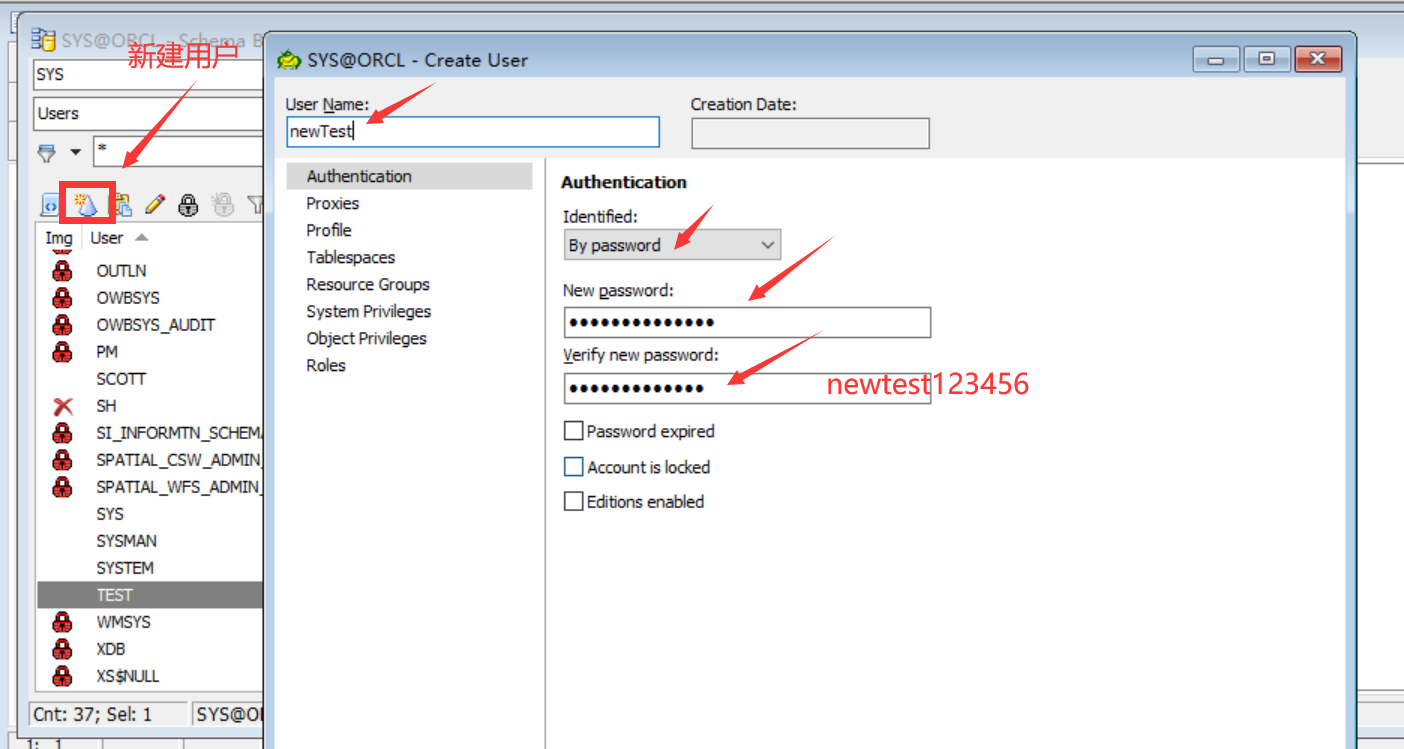Image resolution: width=1404 pixels, height=749 pixels.
Task: Click the New password field
Action: coord(747,323)
